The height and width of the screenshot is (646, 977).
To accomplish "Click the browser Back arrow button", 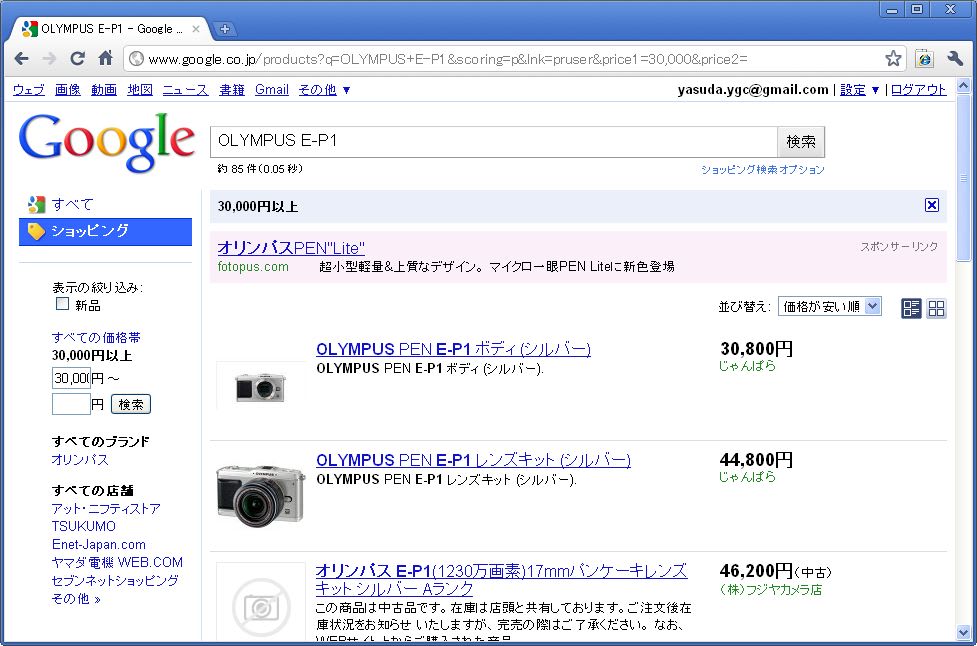I will coord(22,58).
